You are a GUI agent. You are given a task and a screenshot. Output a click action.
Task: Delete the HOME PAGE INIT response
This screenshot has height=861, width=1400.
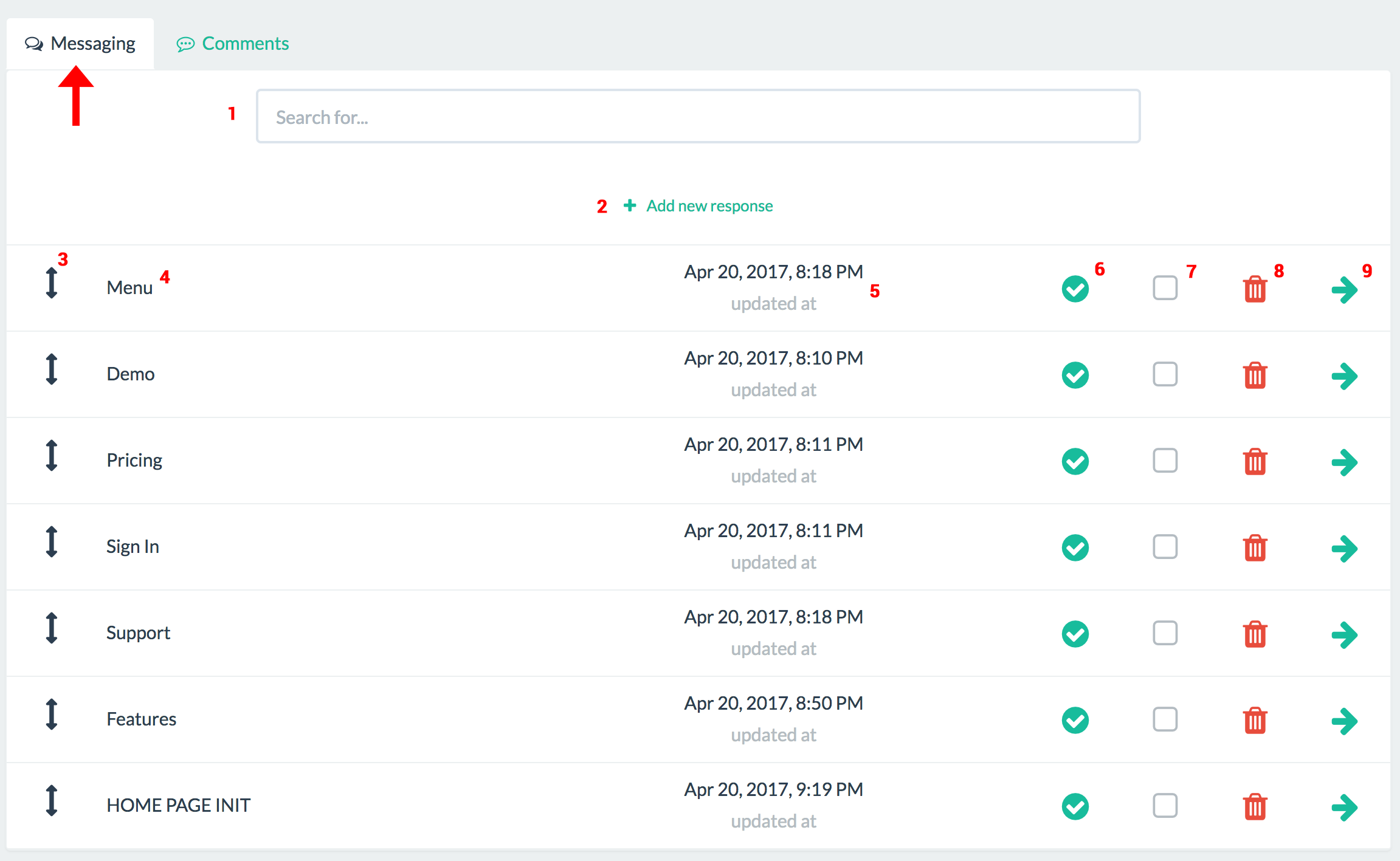(1255, 807)
